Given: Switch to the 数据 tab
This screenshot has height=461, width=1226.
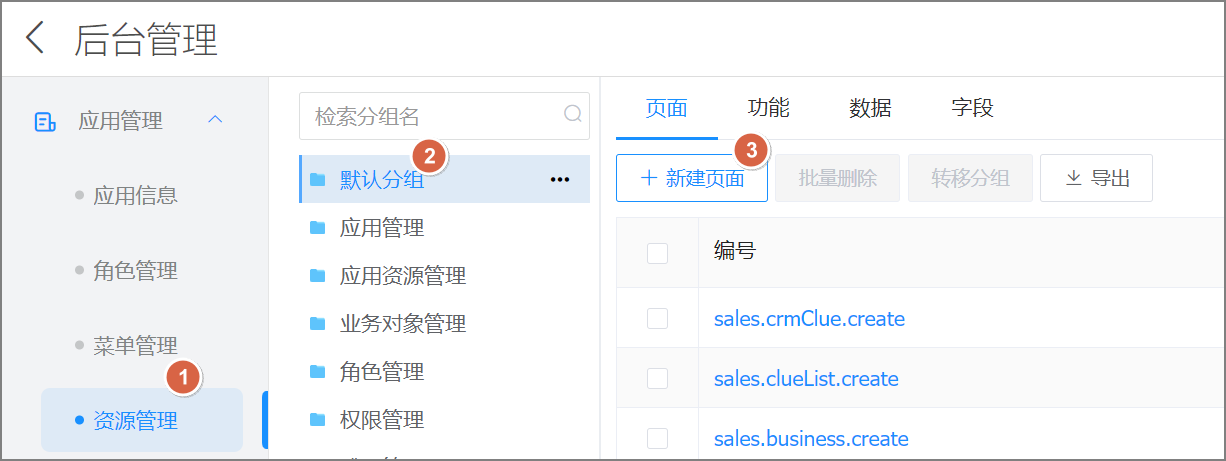Looking at the screenshot, I should click(x=870, y=108).
